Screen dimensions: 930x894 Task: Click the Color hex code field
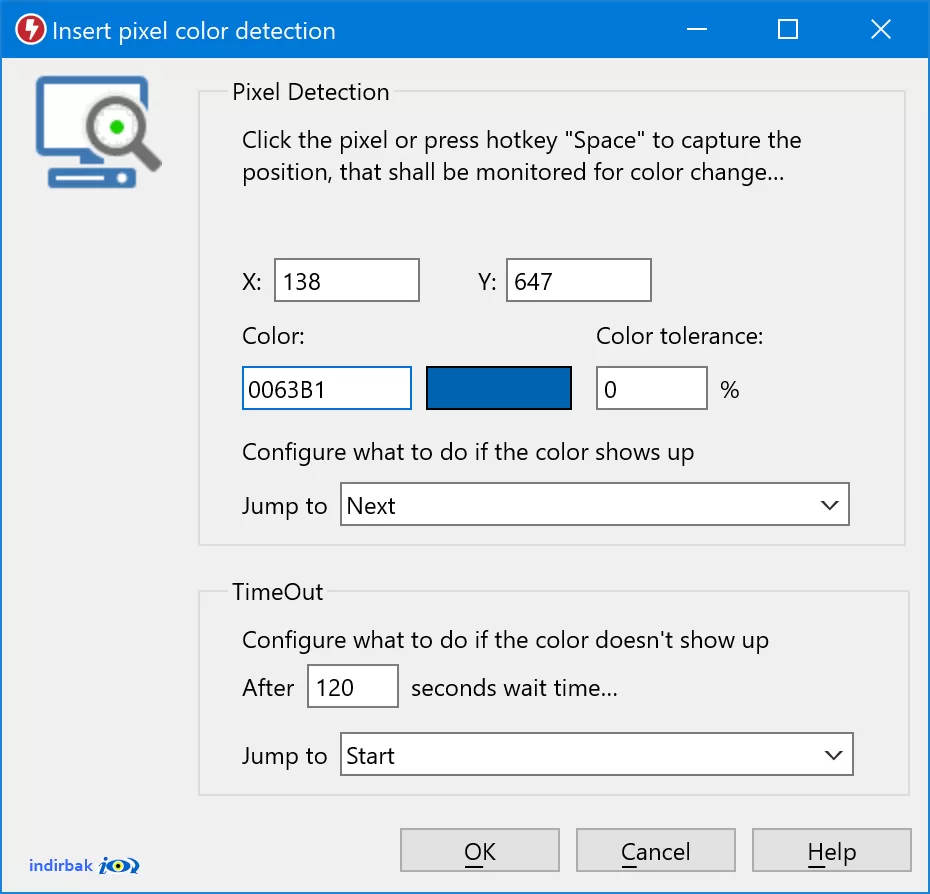326,388
